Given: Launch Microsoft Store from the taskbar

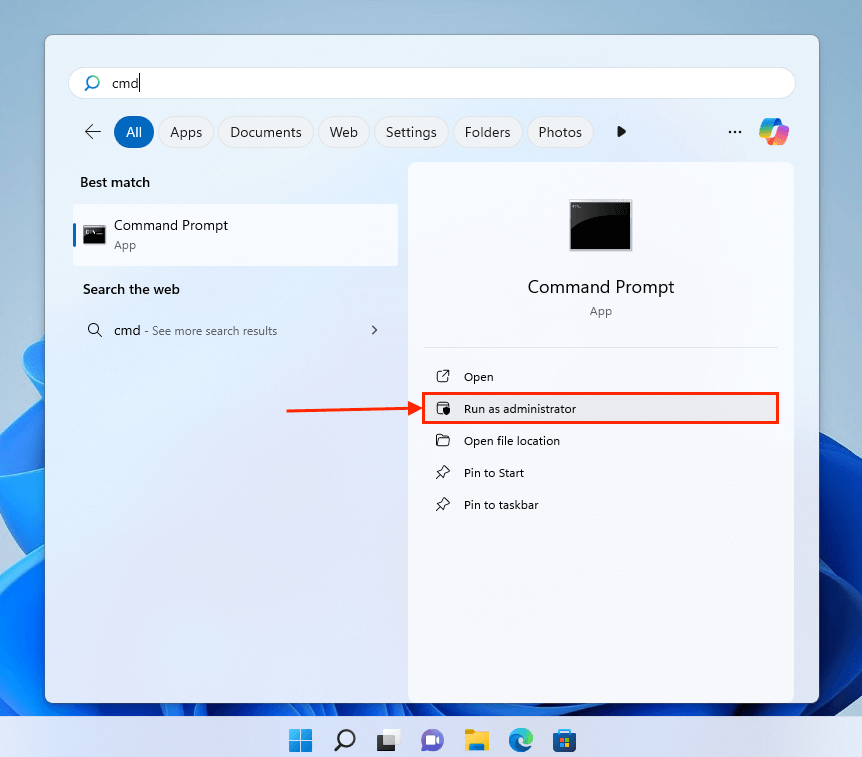Looking at the screenshot, I should coord(564,740).
